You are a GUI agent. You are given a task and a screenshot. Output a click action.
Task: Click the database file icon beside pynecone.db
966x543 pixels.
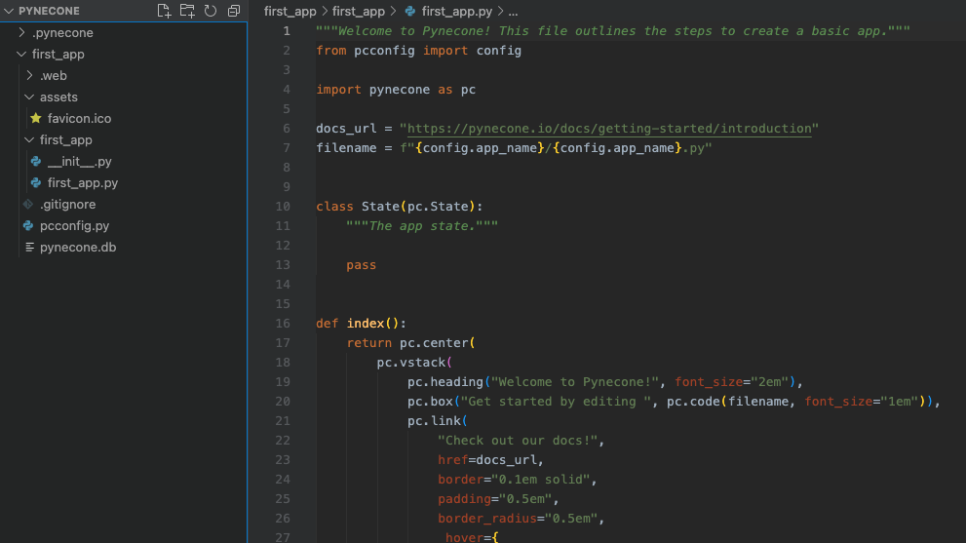[29, 247]
